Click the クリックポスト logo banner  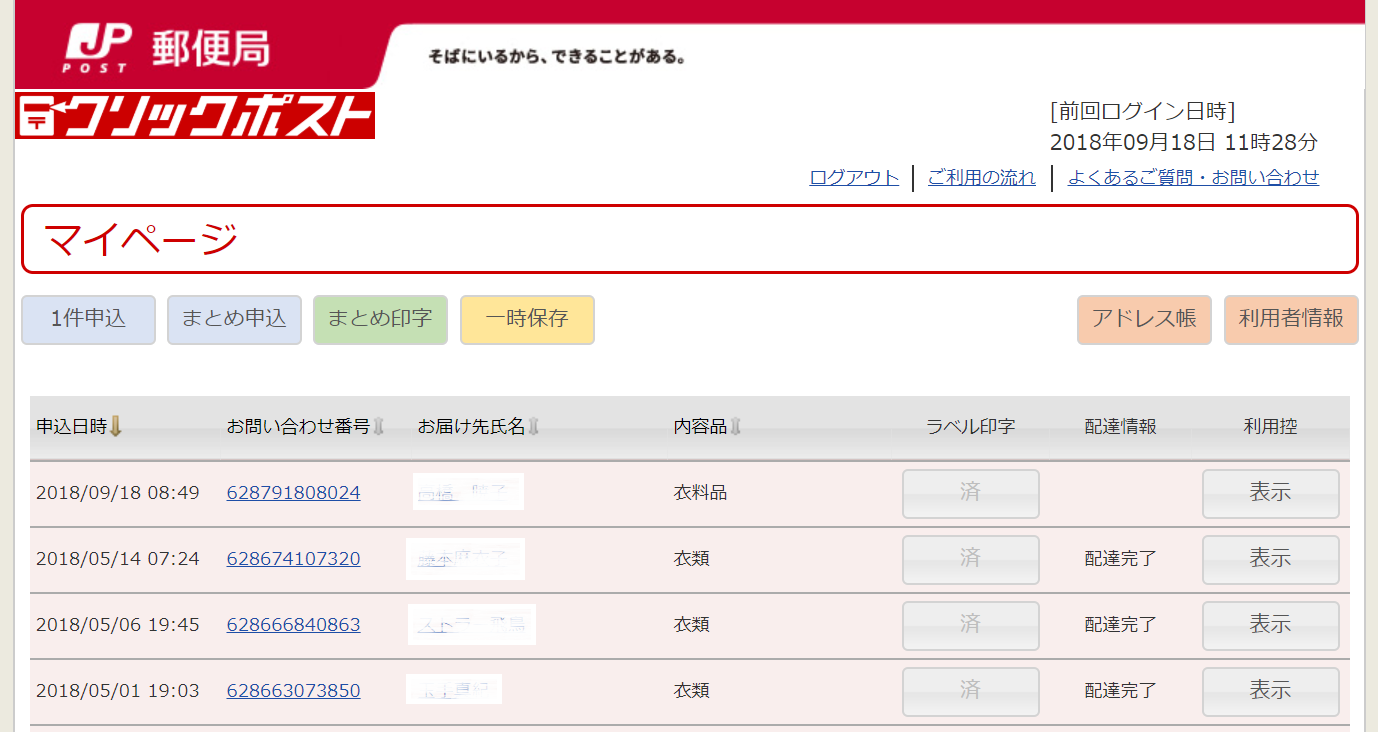point(195,115)
